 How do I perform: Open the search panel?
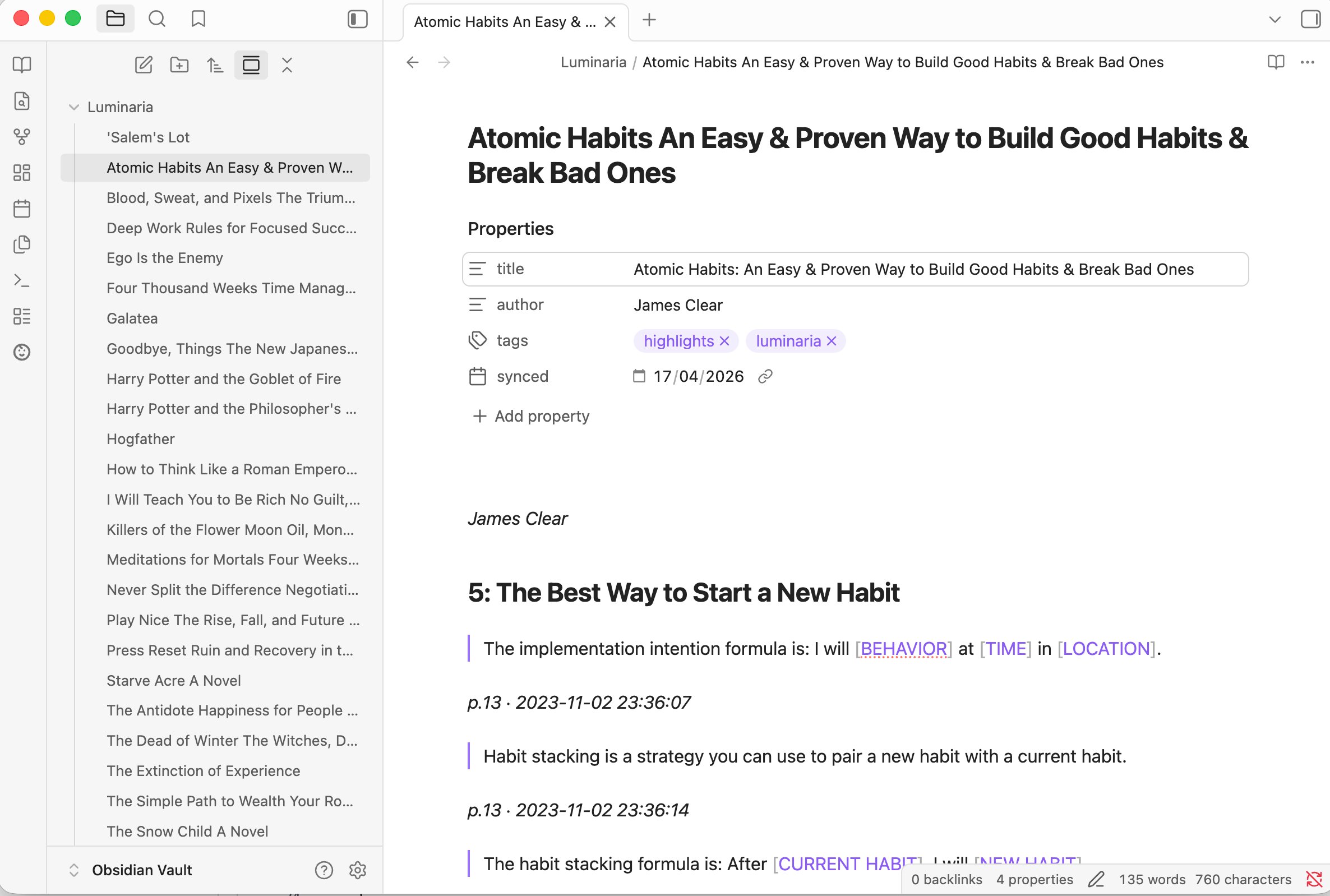coord(157,19)
